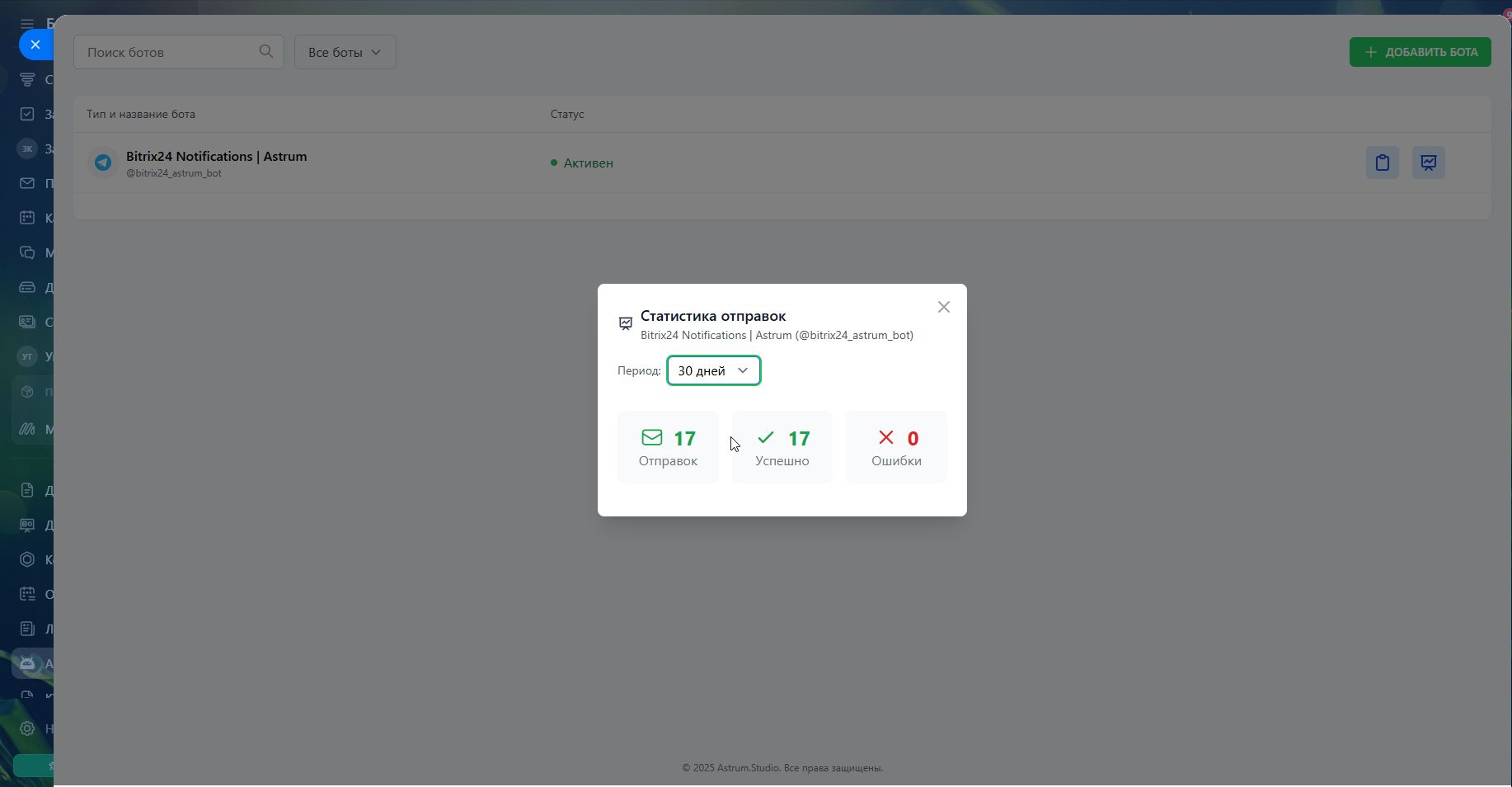
Task: Focus the Поиск ботов search field
Action: (x=179, y=52)
